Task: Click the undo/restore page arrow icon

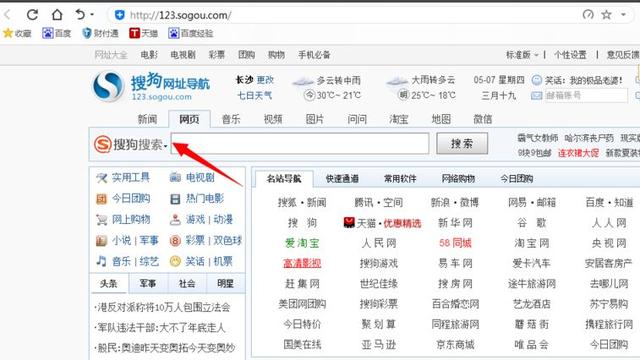Action: tap(80, 15)
